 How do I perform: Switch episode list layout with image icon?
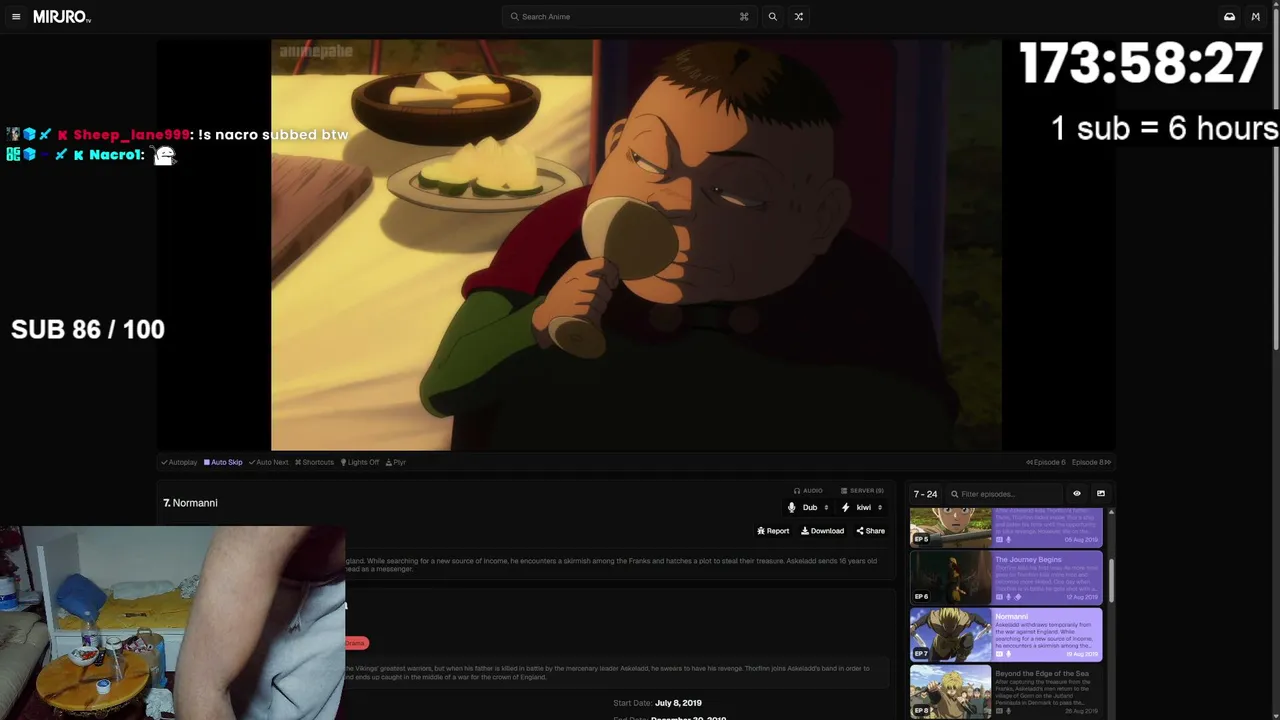1101,494
